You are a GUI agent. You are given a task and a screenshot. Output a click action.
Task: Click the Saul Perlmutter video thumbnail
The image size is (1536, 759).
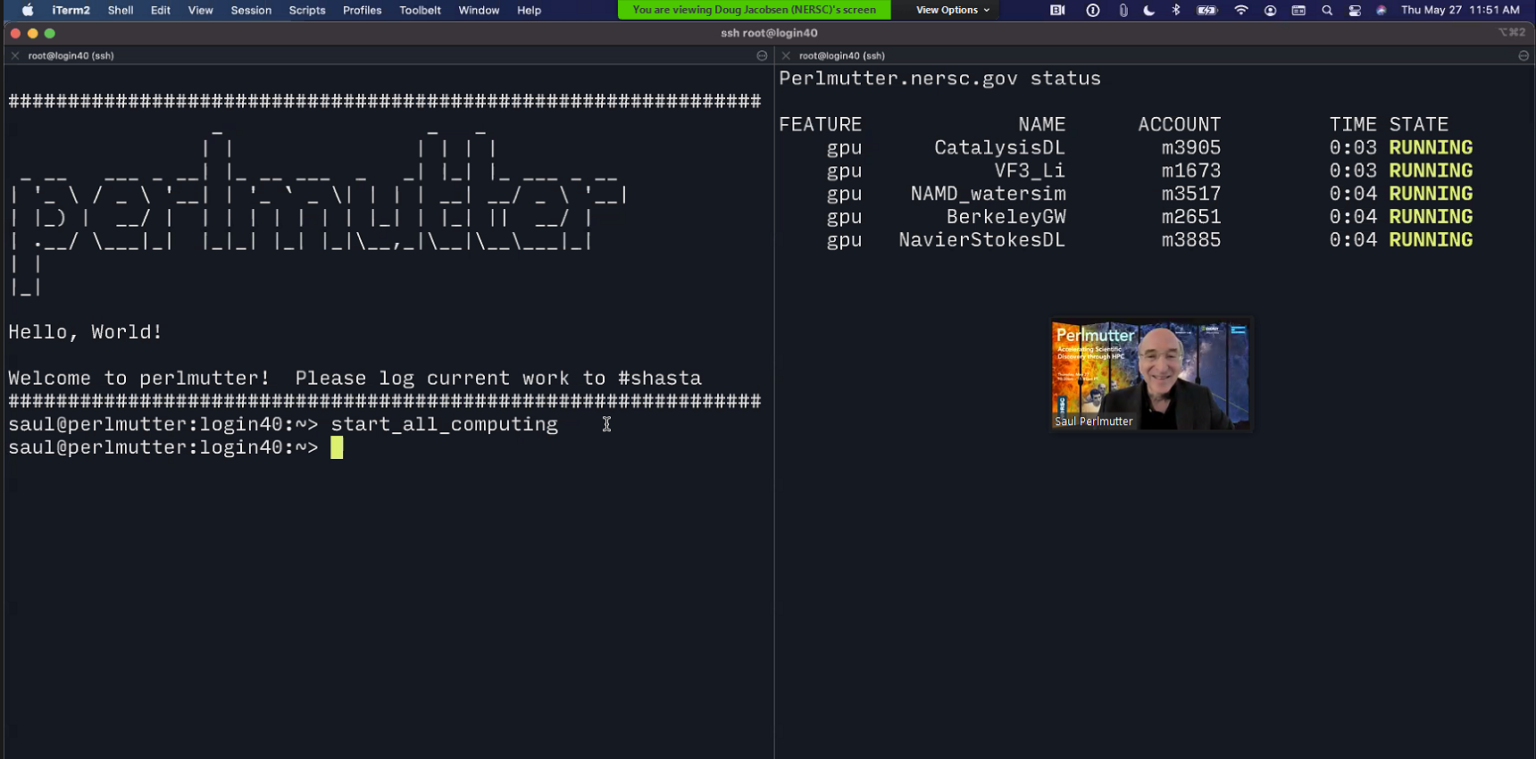[1150, 375]
